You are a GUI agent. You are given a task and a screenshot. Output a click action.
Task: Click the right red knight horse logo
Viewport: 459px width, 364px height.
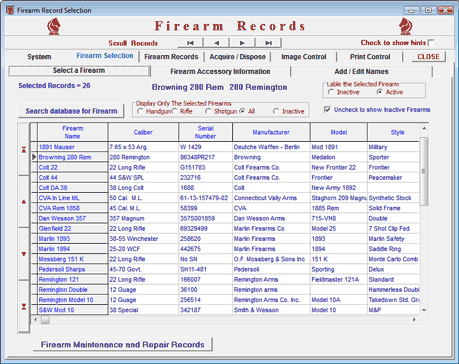pos(405,26)
